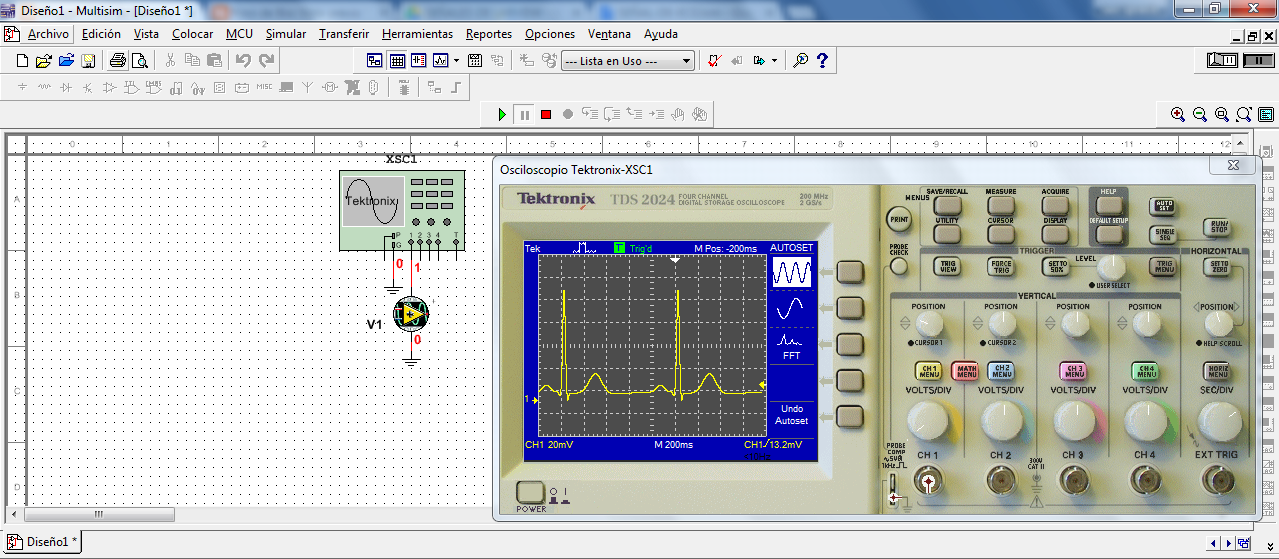Select the XSC1 oscilloscope component
Viewport: 1279px width, 559px height.
coord(402,210)
